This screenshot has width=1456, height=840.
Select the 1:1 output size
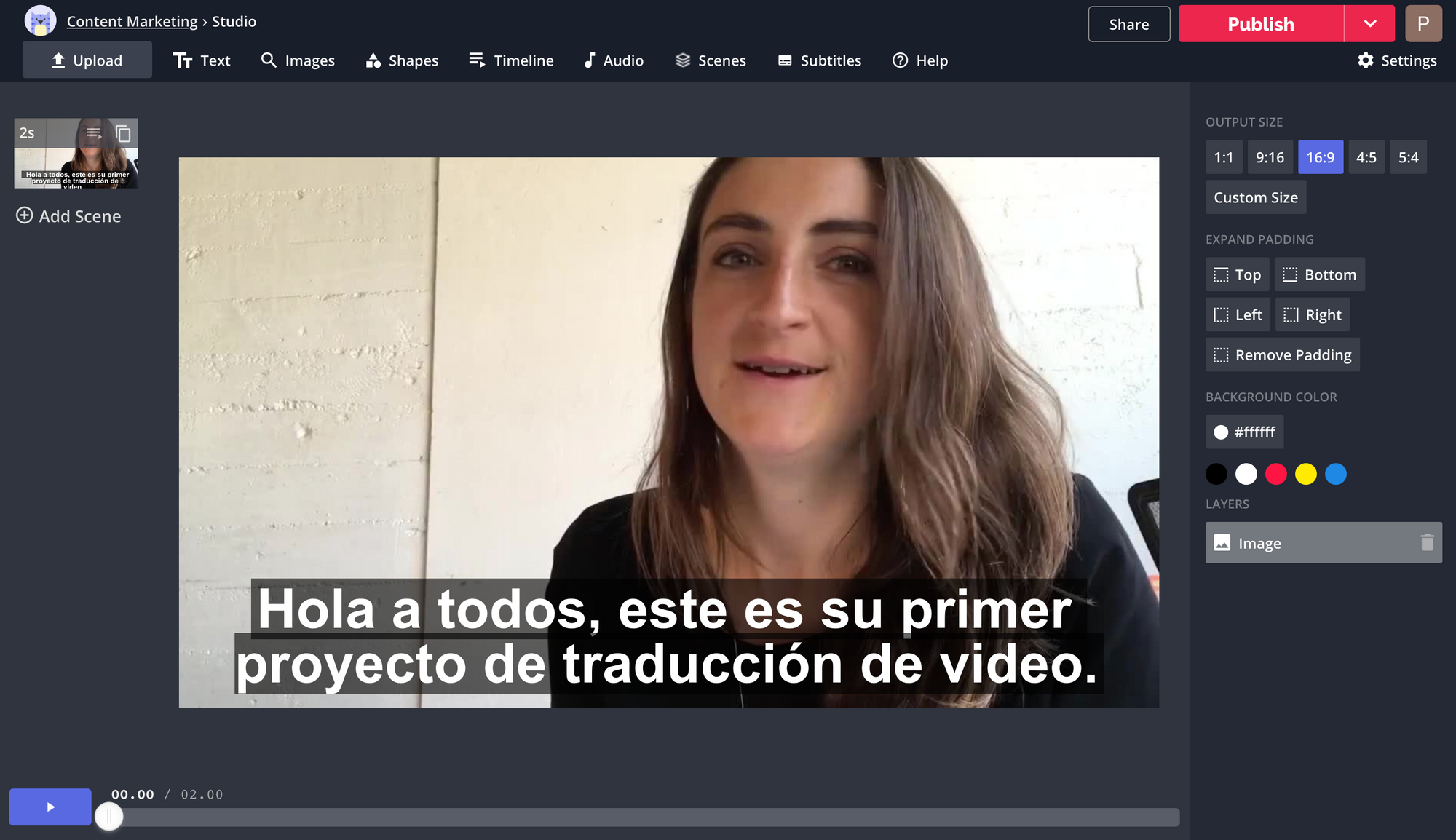click(1223, 157)
